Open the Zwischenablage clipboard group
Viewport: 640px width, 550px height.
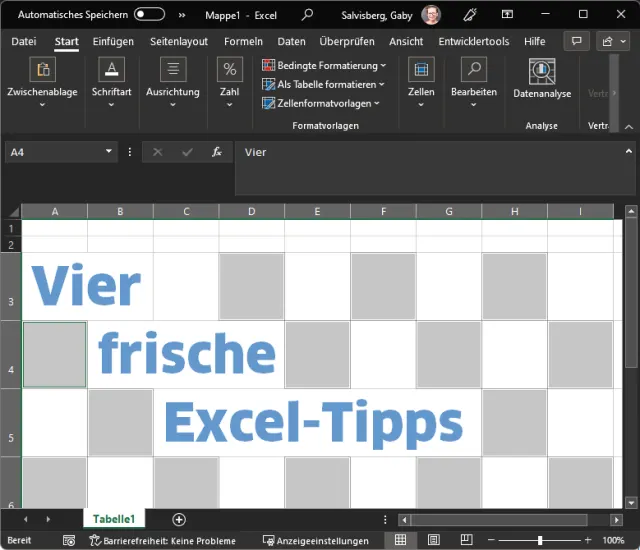click(42, 80)
